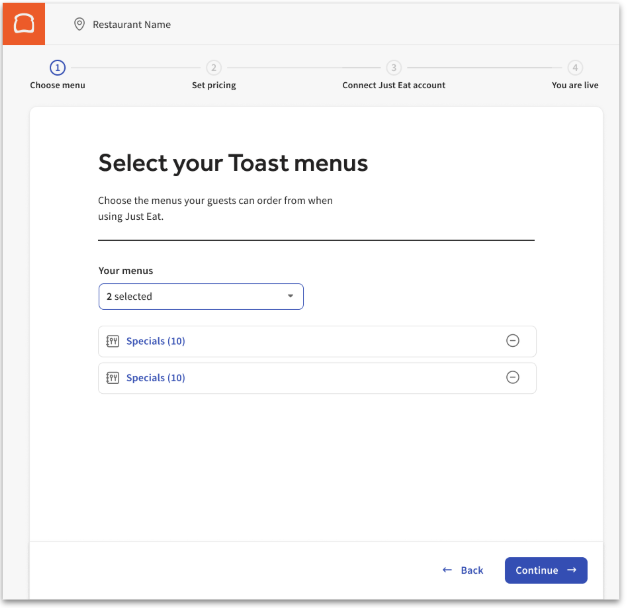Click the caret arrow in the menus dropdown

point(290,297)
